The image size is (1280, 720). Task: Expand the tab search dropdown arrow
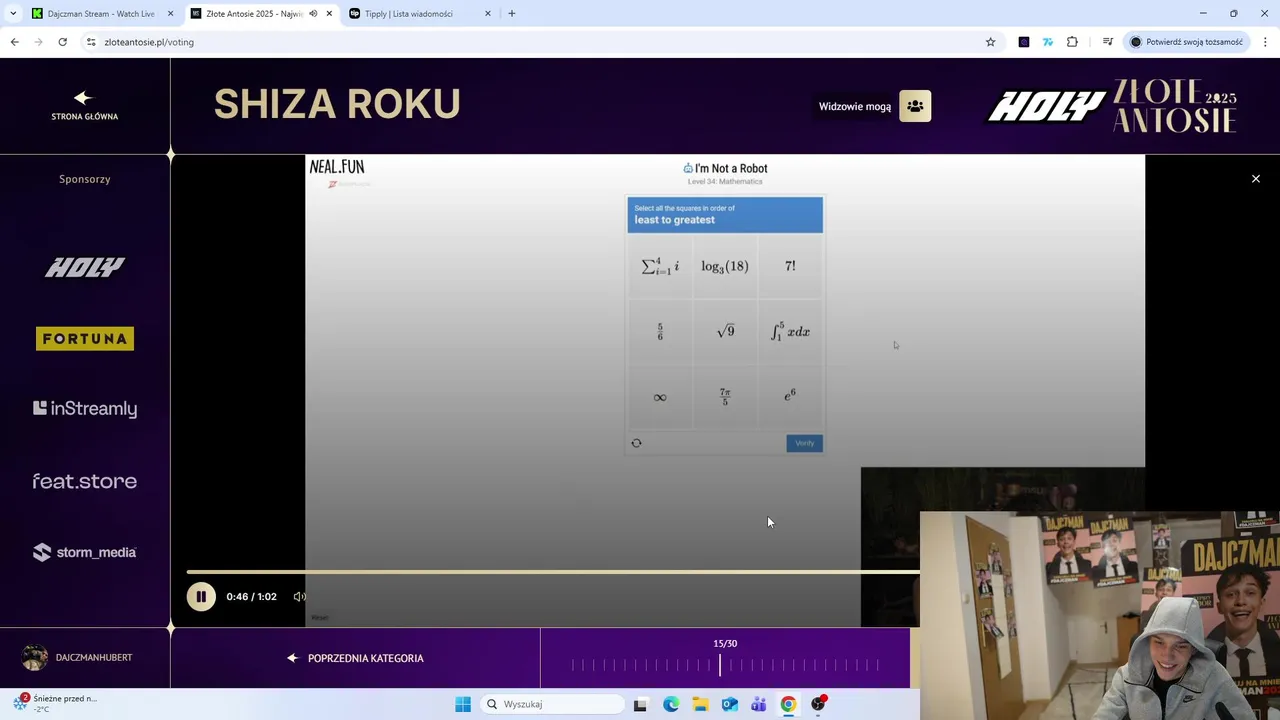click(x=13, y=14)
